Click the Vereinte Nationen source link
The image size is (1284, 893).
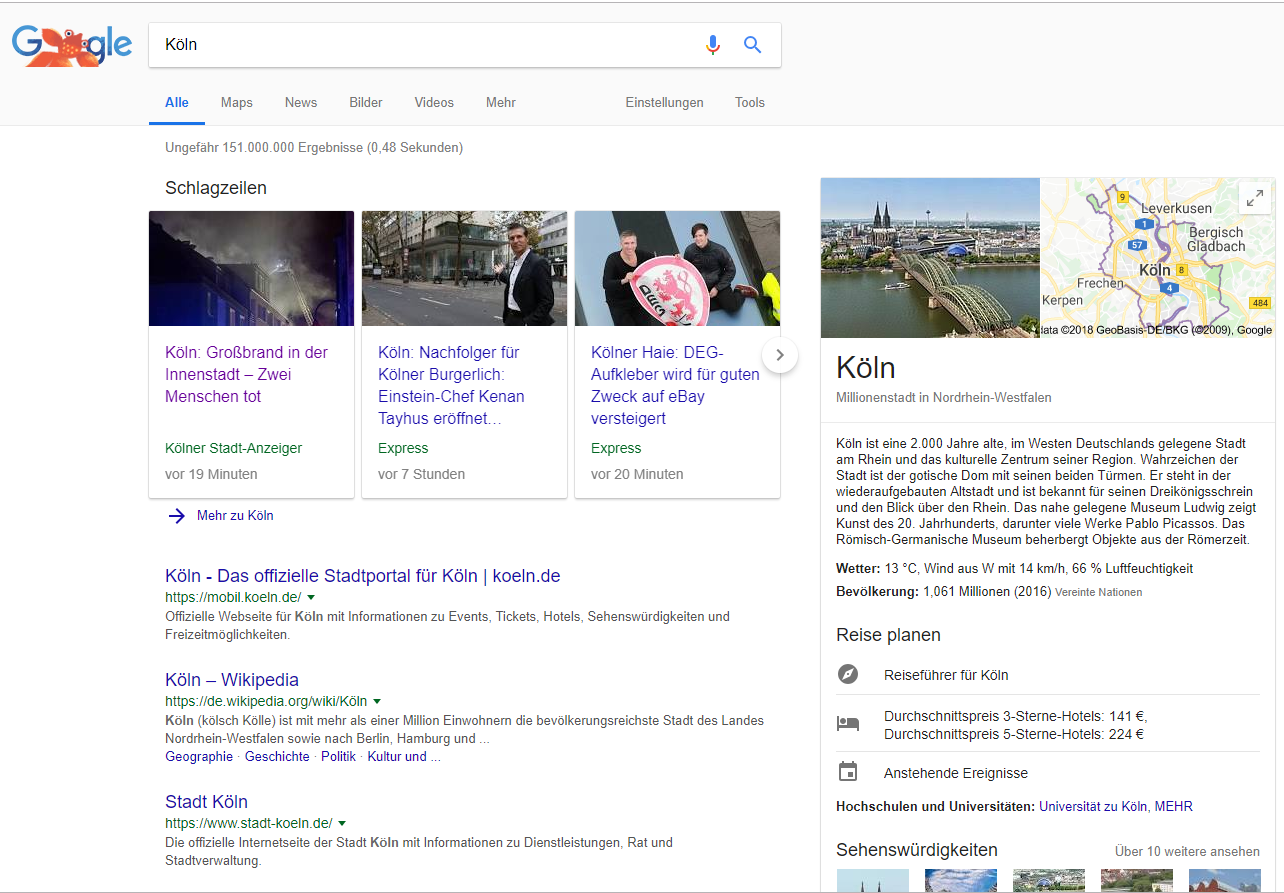(1098, 592)
